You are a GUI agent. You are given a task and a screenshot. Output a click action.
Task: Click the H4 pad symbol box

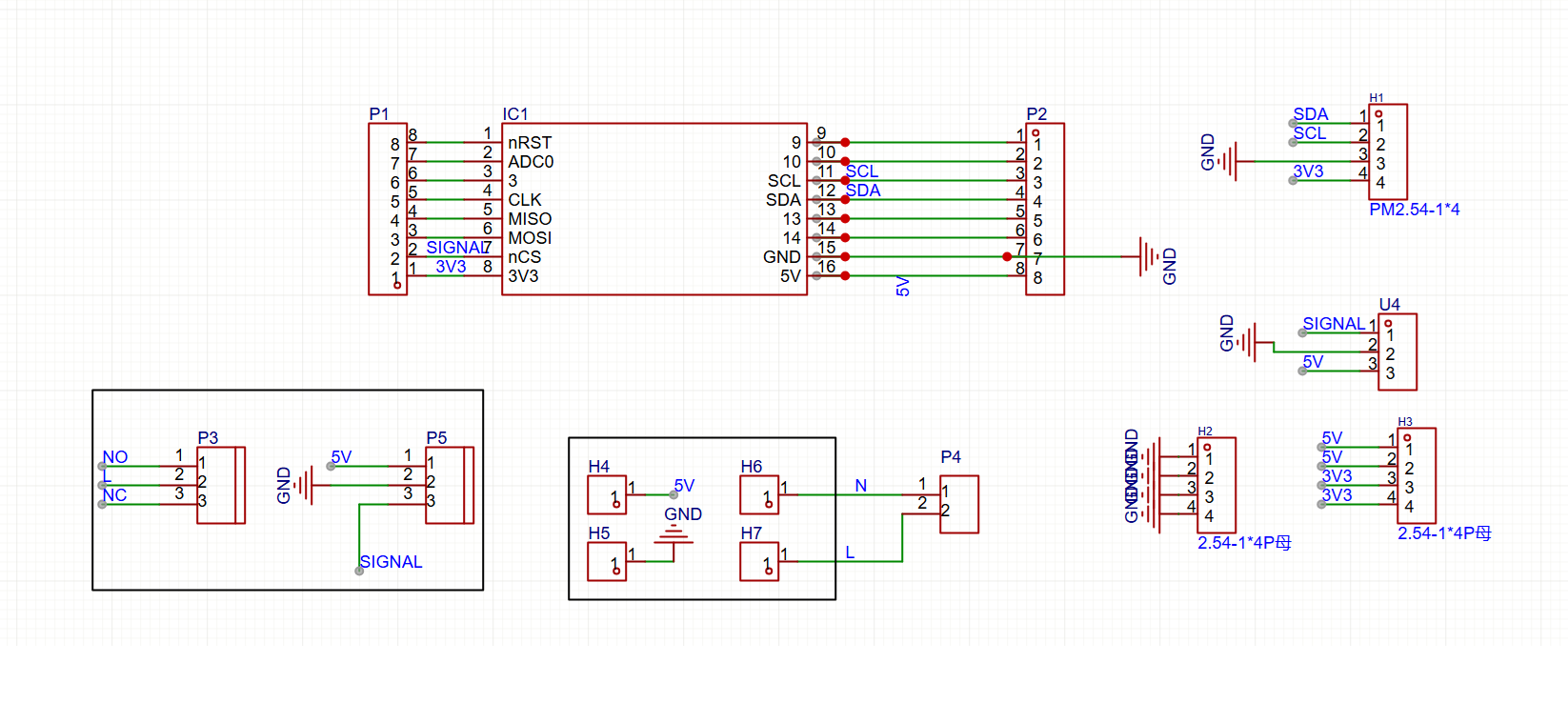click(x=607, y=495)
